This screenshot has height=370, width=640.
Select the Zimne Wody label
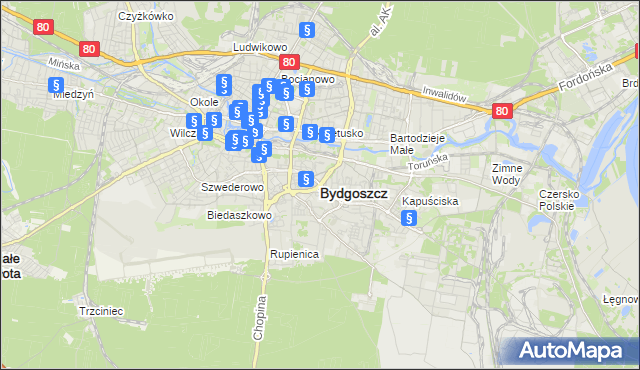tap(507, 174)
